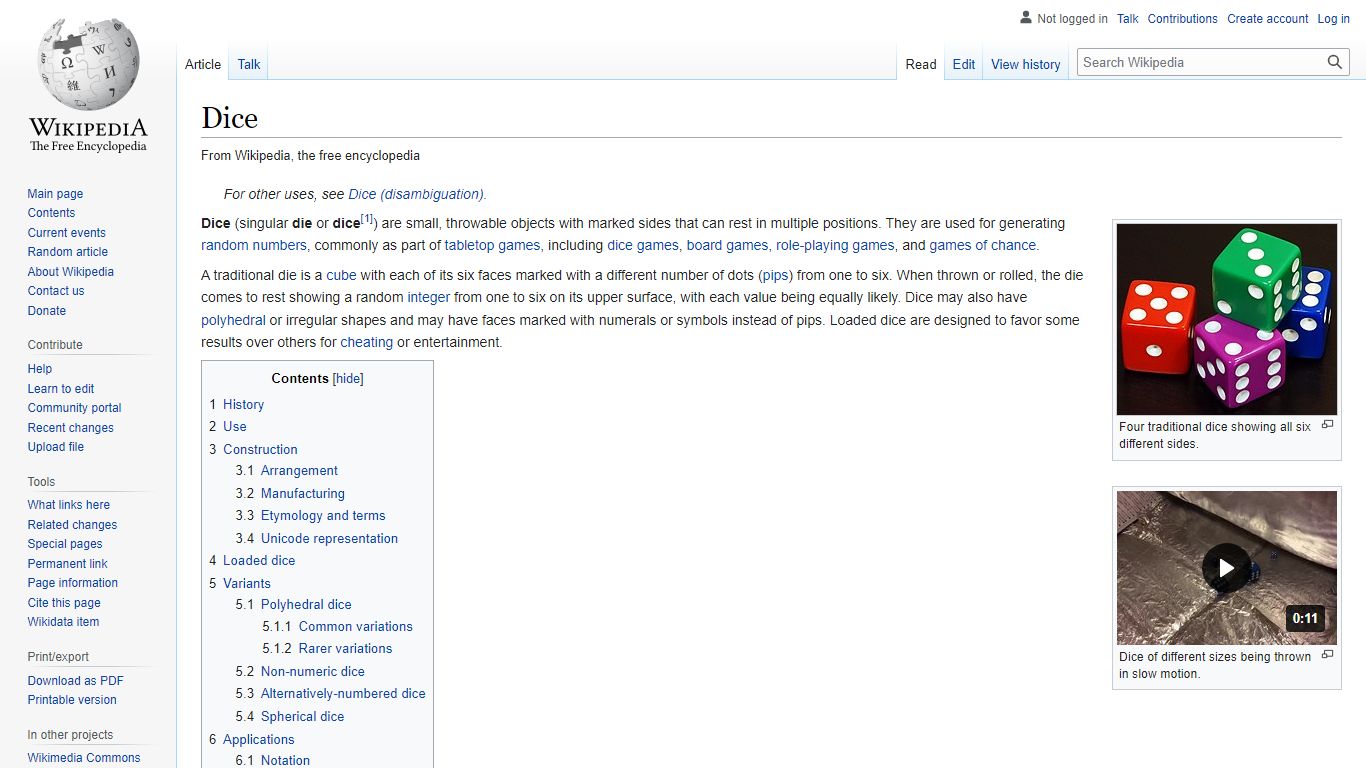Viewport: 1366px width, 768px height.
Task: Open Printable version link
Action: click(72, 700)
